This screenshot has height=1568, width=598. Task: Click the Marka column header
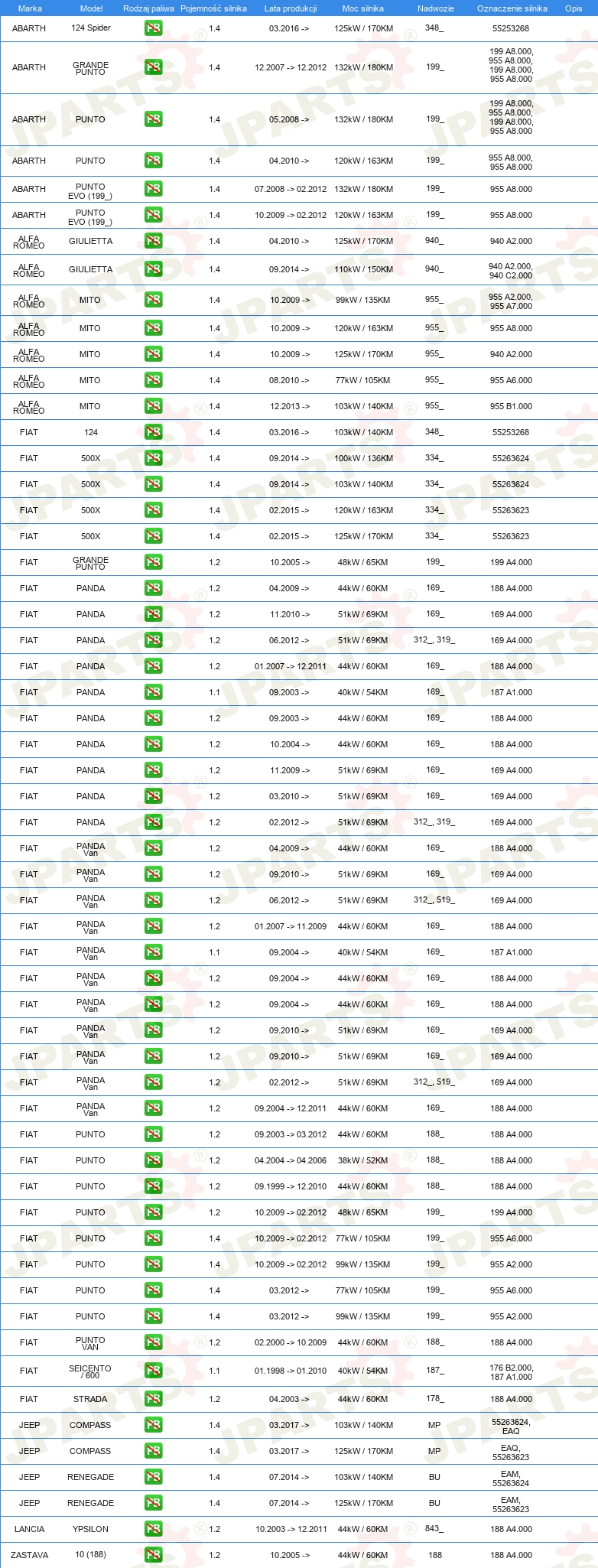30,8
